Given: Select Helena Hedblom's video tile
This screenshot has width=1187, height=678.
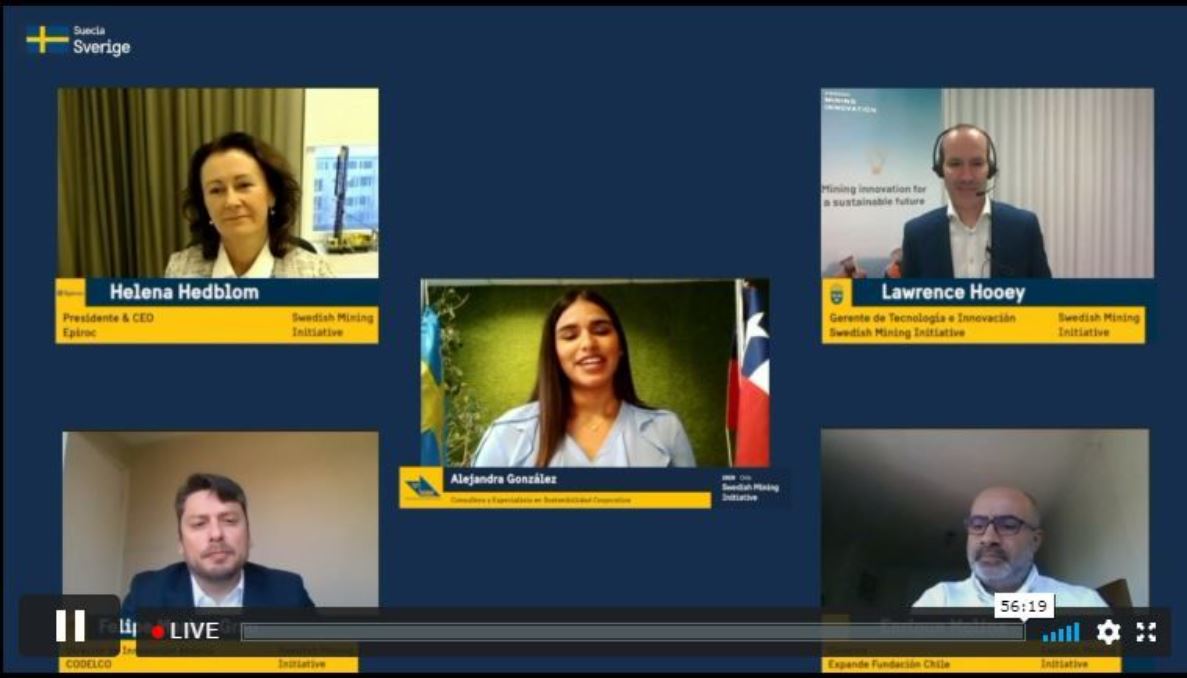Looking at the screenshot, I should point(218,182).
